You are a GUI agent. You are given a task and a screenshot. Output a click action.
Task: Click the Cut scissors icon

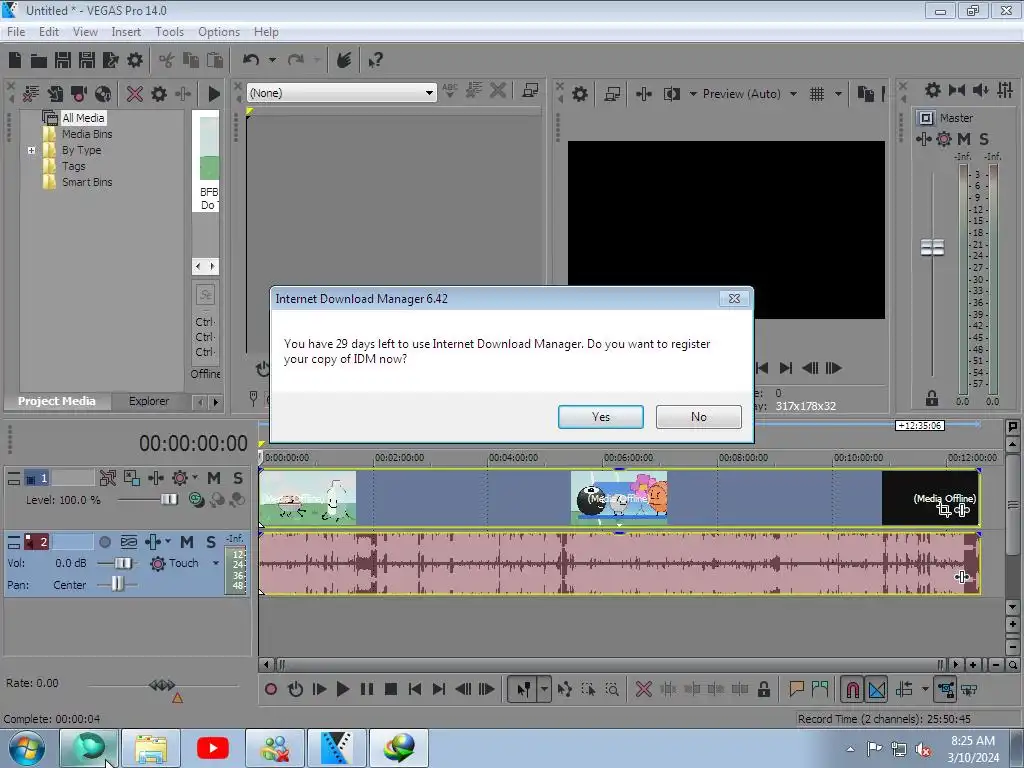(167, 60)
